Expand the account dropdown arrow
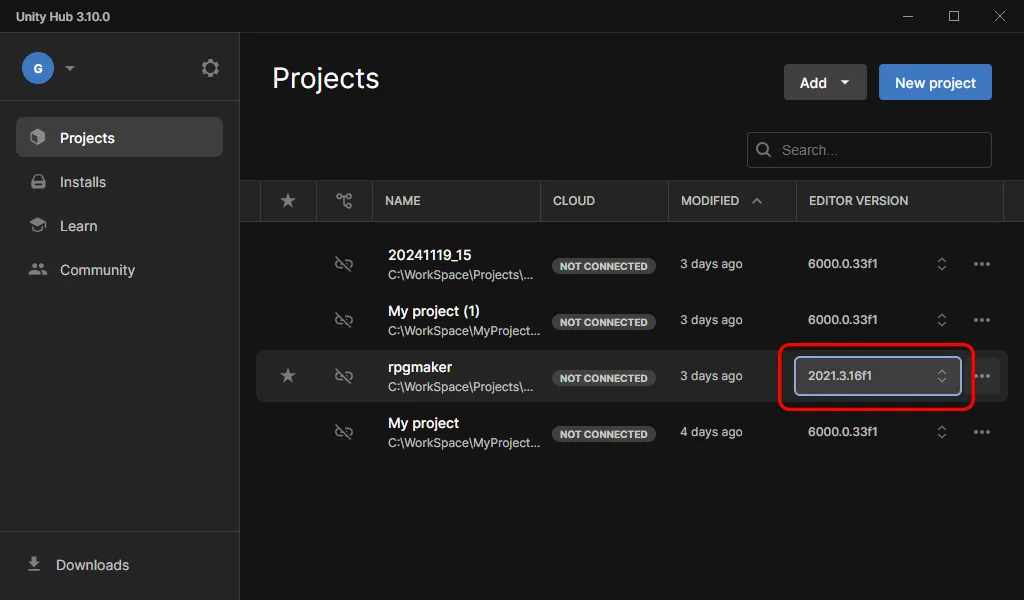 [70, 68]
